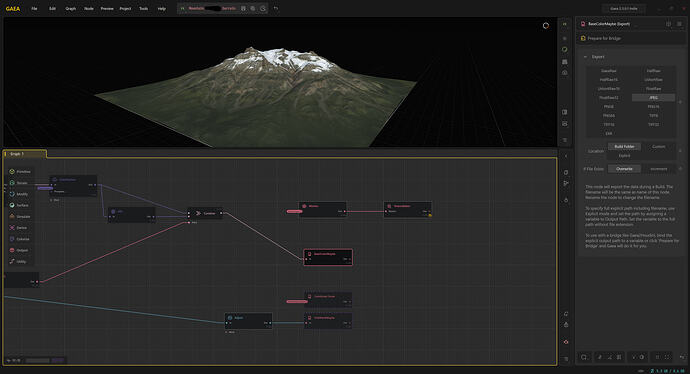Screen dimensions: 690x374
Task: Select the PNG8 export format
Action: point(609,106)
